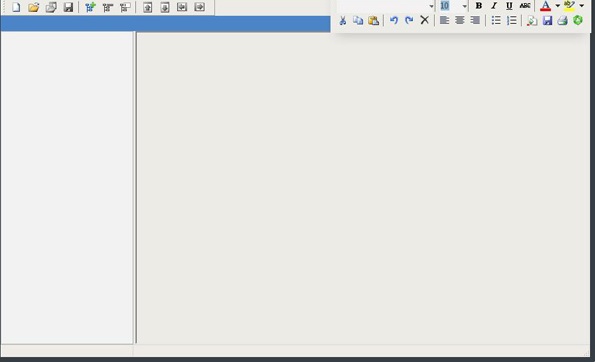This screenshot has width=595, height=362.
Task: Add a new tree node
Action: tap(90, 7)
